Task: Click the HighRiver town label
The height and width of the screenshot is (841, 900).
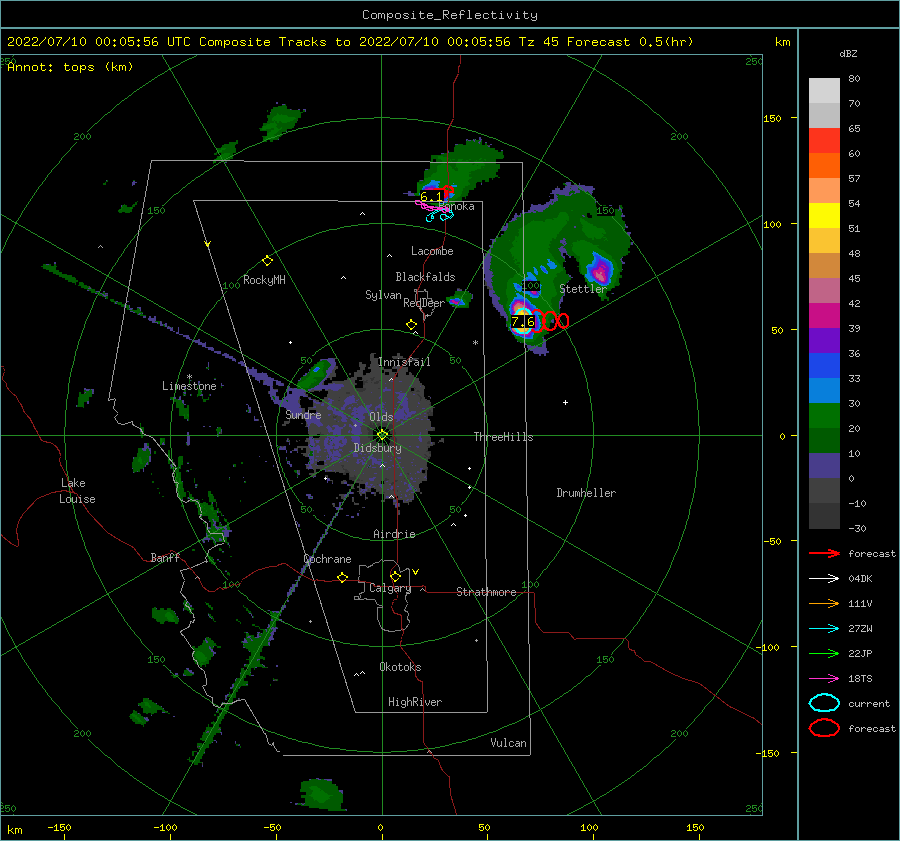Action: [415, 702]
